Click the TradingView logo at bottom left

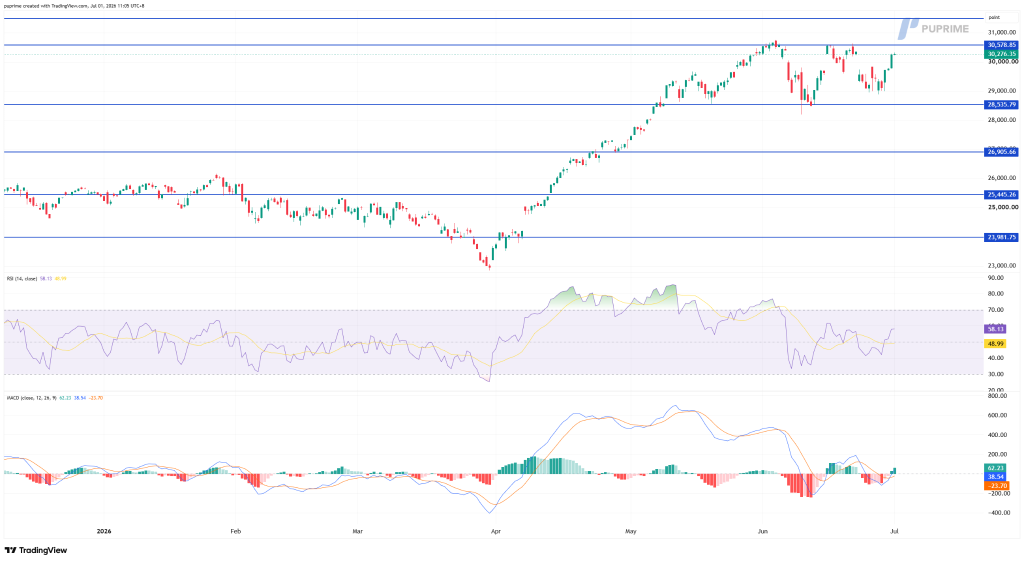[36, 550]
